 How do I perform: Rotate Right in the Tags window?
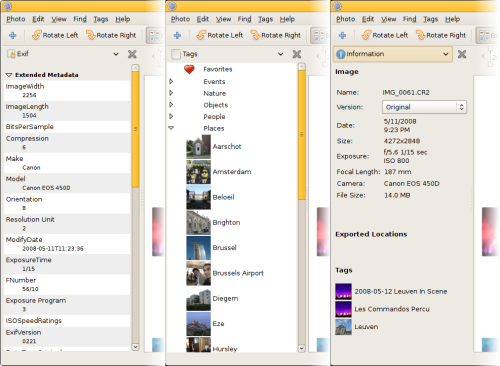click(x=276, y=35)
